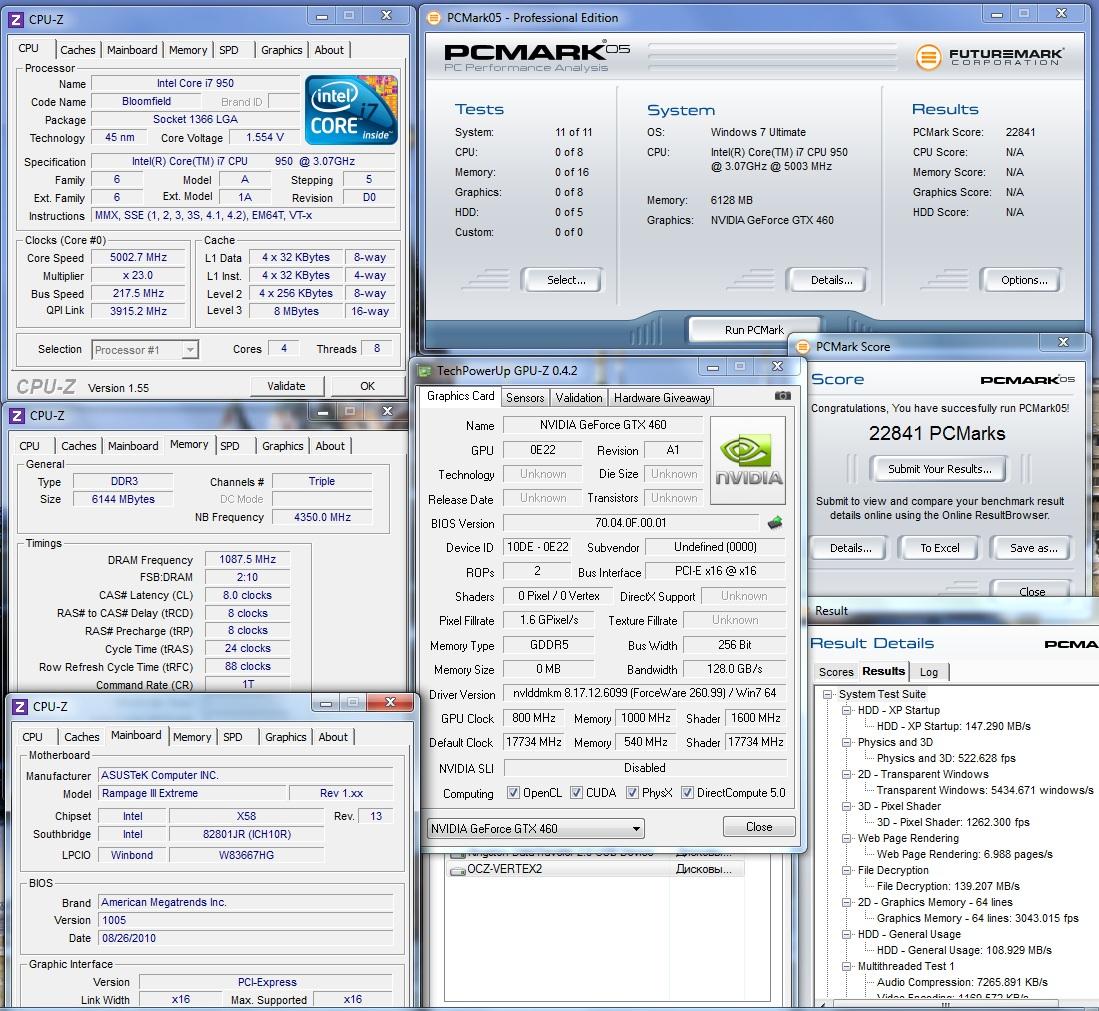The width and height of the screenshot is (1099, 1011).
Task: Open About tab in the top CPU-Z window
Action: coord(329,50)
